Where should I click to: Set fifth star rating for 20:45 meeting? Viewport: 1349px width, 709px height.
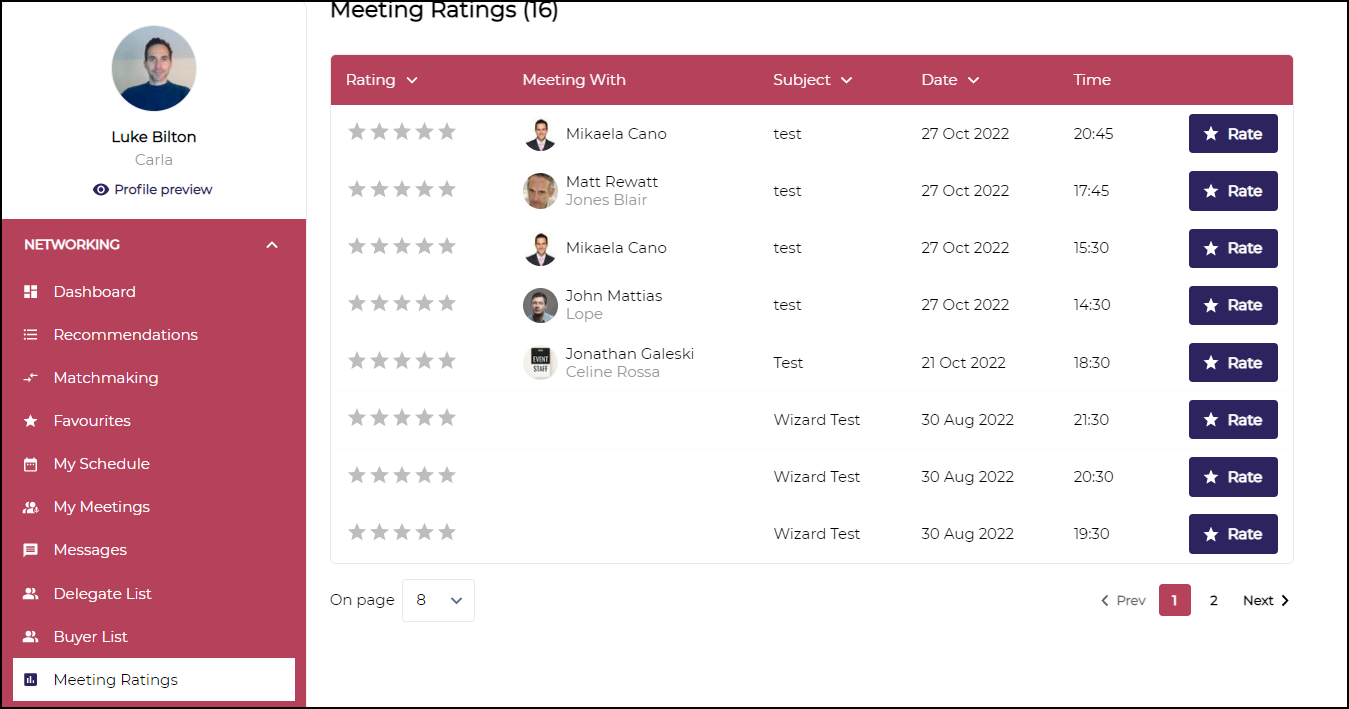(x=447, y=132)
